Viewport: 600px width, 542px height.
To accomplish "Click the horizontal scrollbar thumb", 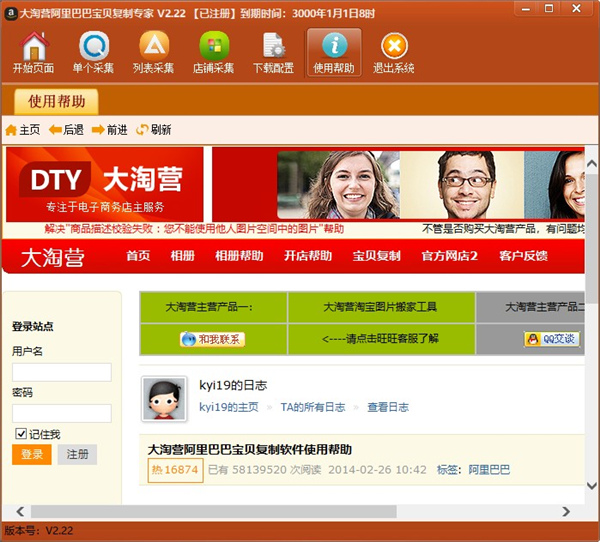I will point(214,511).
